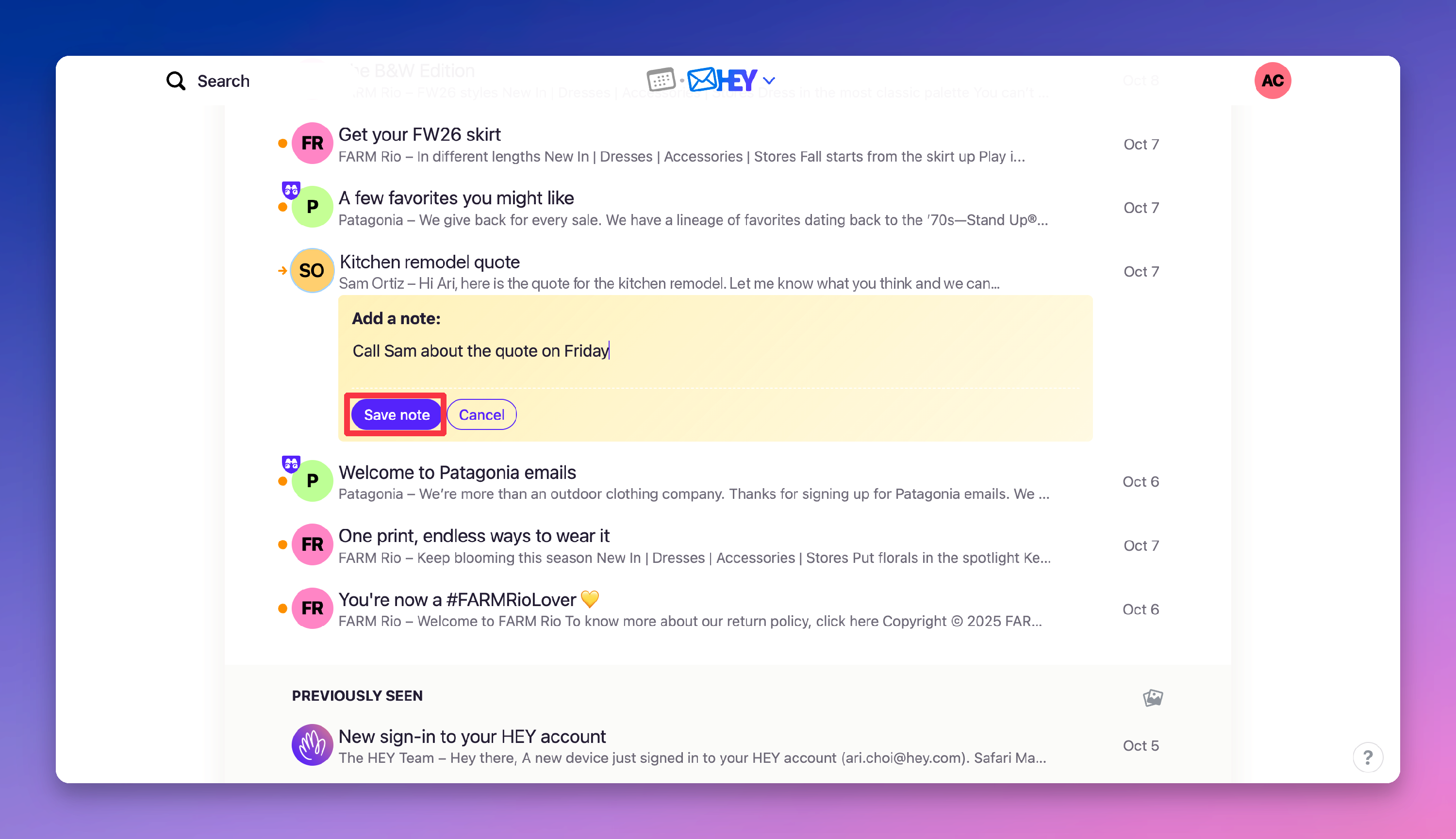Click unread dot on FW26 skirt email

point(282,143)
